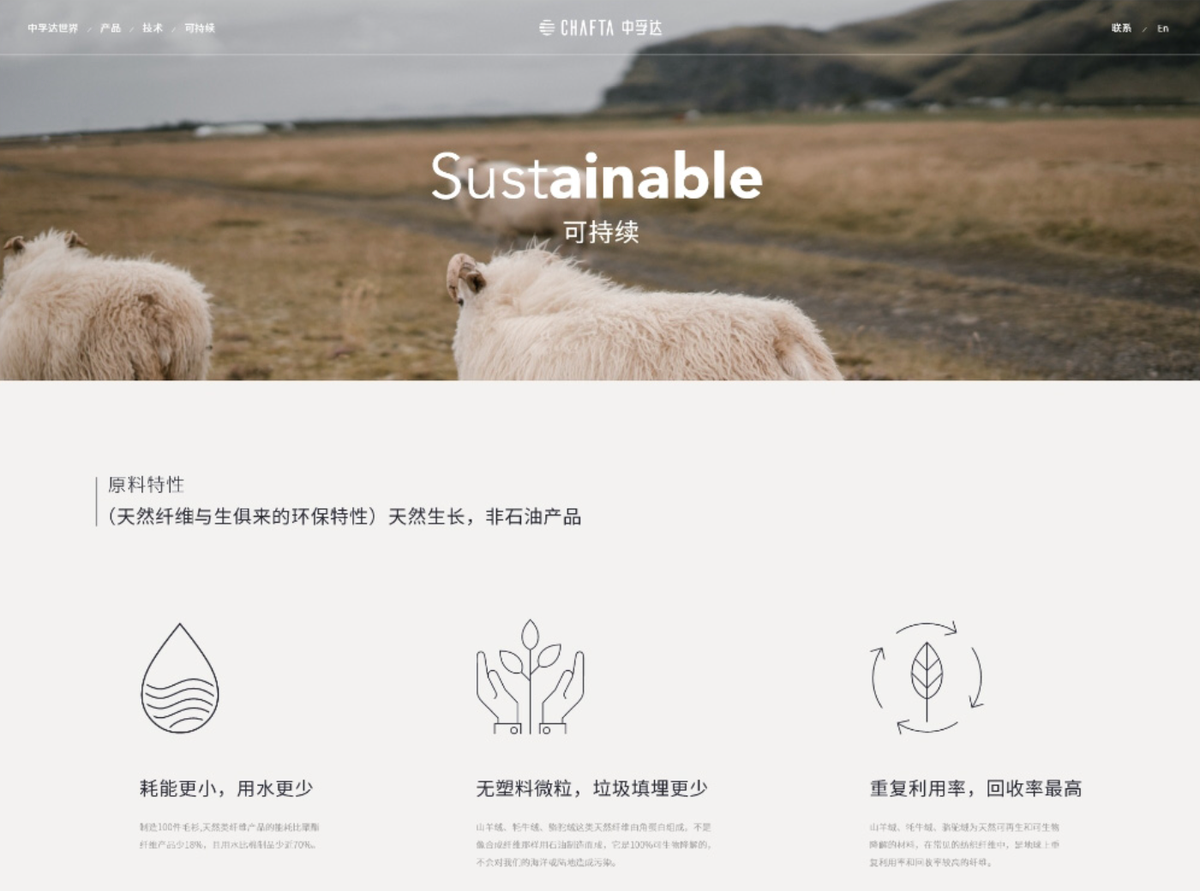Click the 重复利用率，回收率最高 heading

click(x=976, y=788)
